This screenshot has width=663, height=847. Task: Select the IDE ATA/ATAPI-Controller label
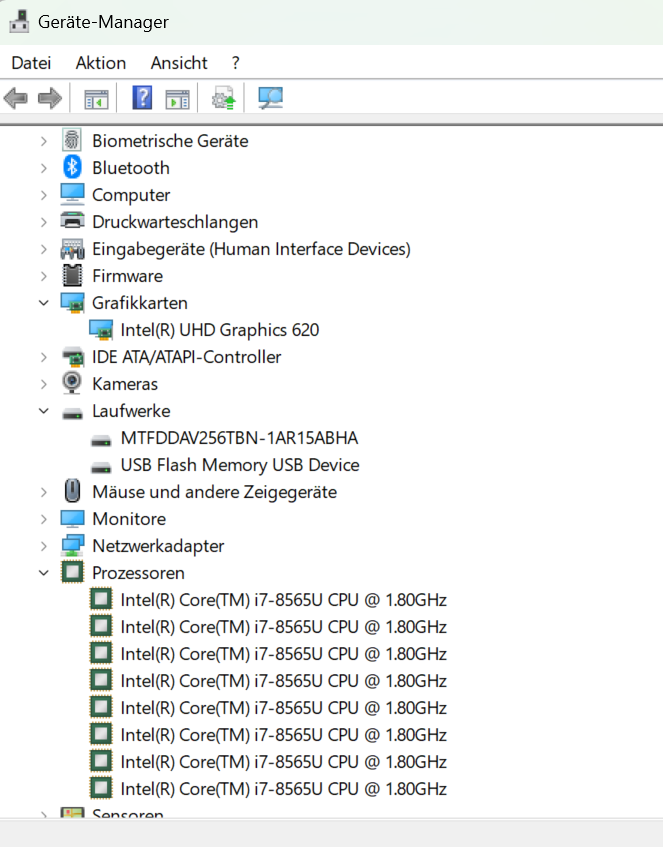click(186, 357)
